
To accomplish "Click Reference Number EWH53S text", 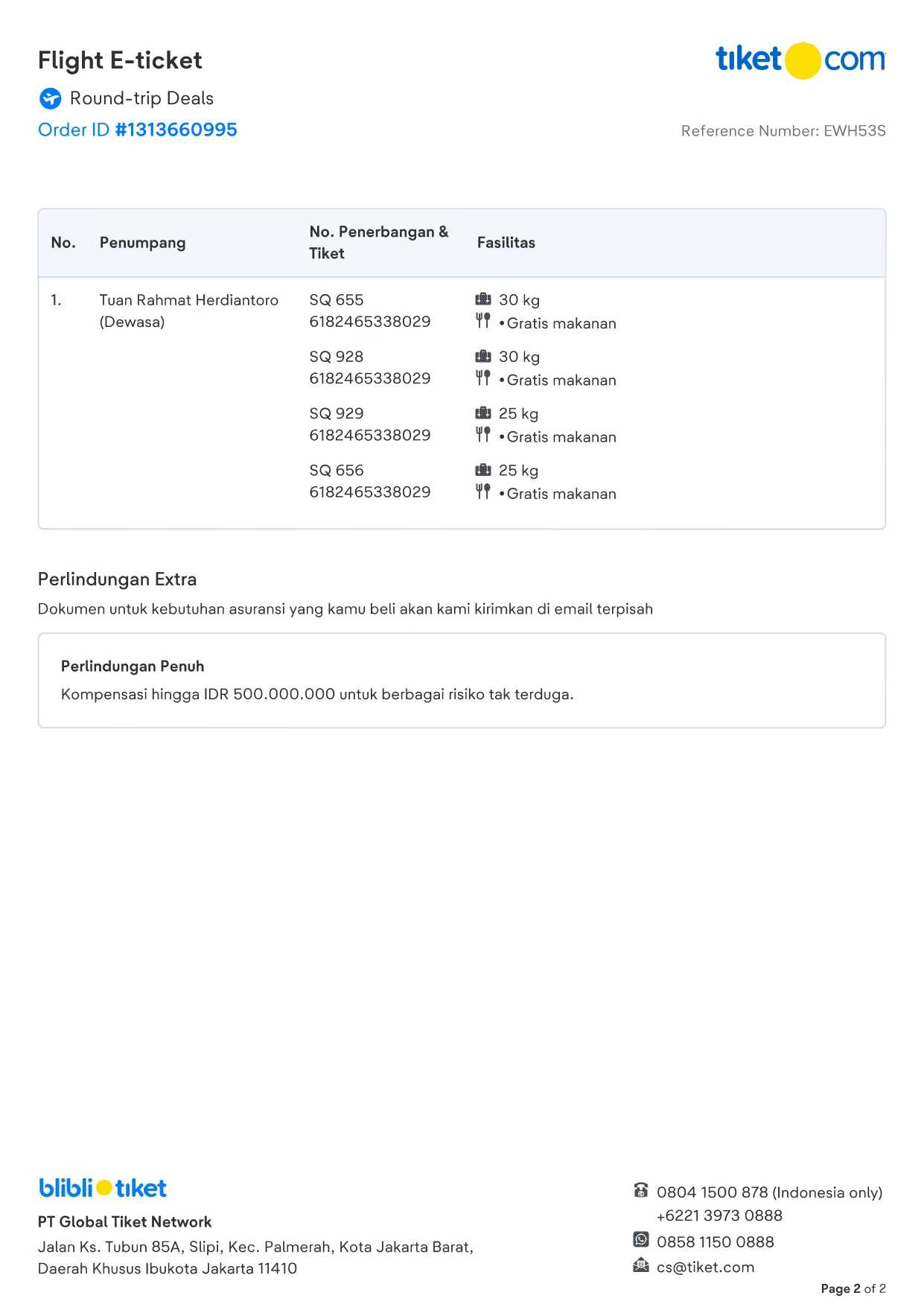I will (783, 131).
